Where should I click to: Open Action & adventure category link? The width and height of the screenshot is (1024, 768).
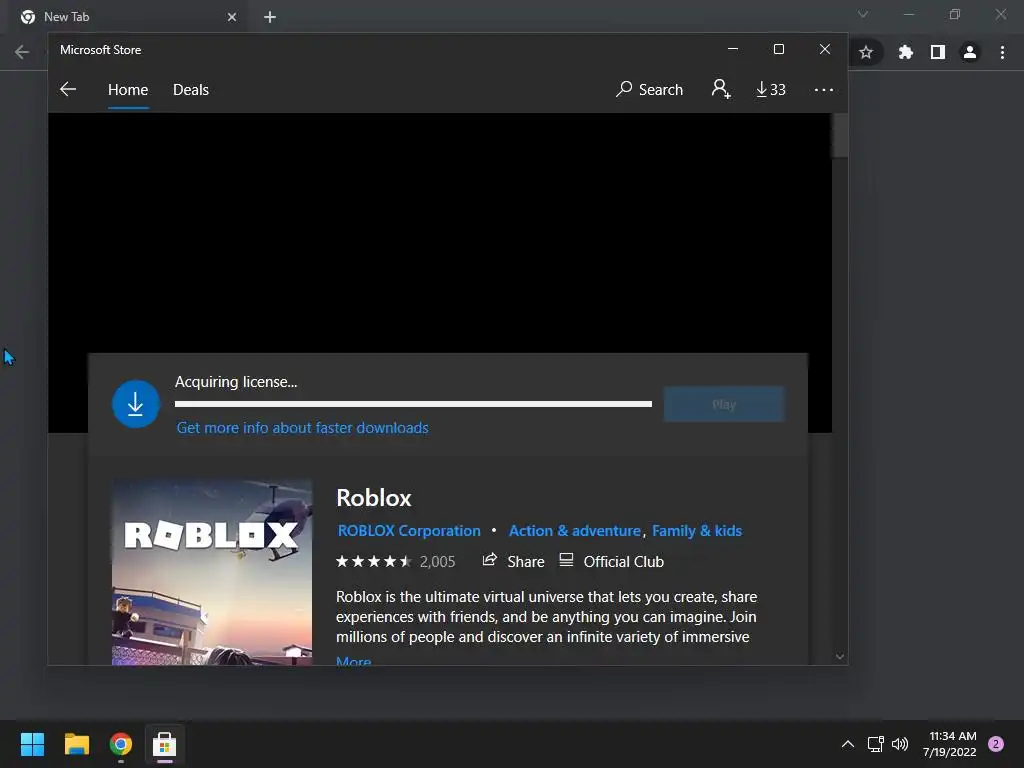click(575, 531)
